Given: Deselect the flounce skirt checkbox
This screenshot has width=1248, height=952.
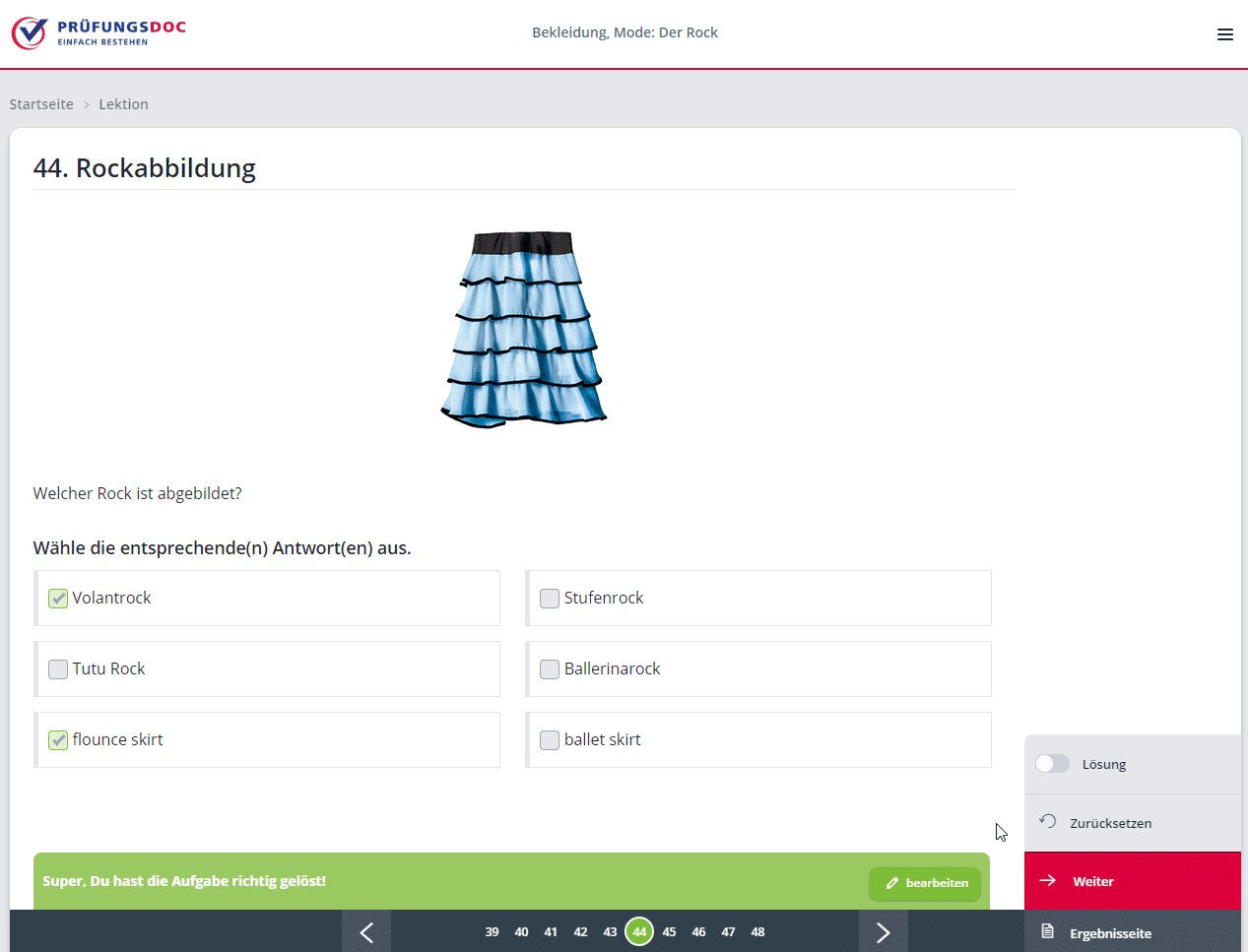Looking at the screenshot, I should [58, 740].
